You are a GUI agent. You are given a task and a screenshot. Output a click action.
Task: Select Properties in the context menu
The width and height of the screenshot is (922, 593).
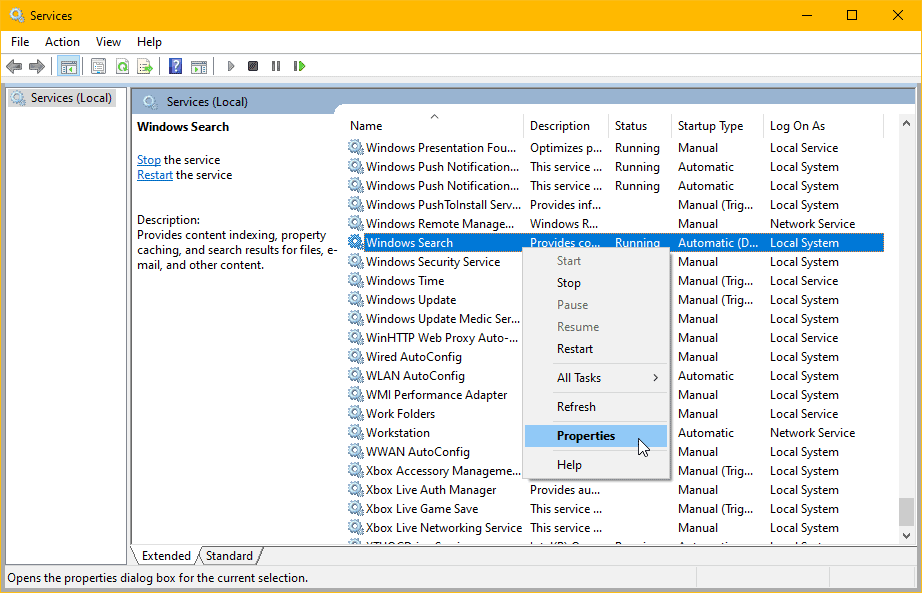[596, 436]
